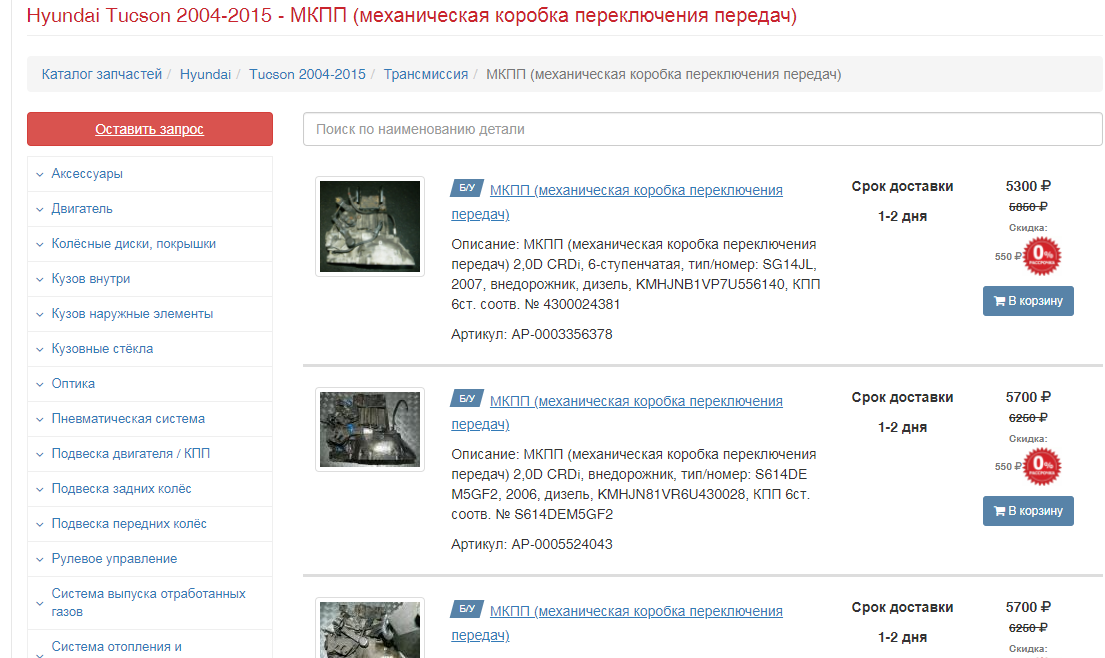Click the 0% installment badge for the 5300 ₽ item

[x=1042, y=256]
